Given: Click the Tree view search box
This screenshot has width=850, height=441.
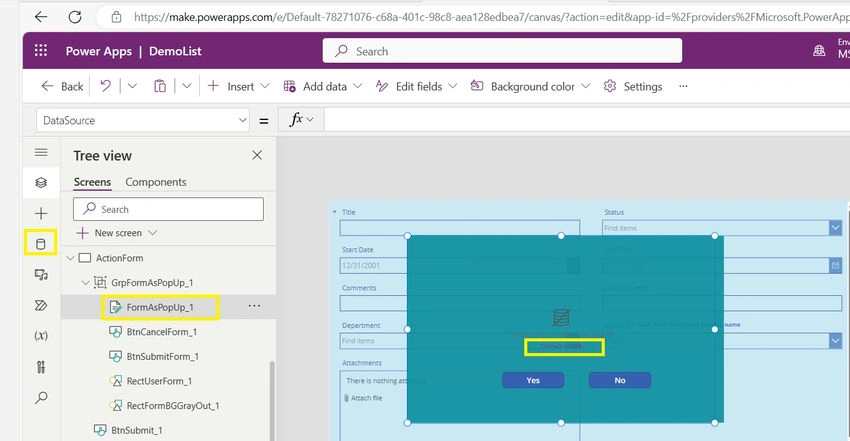Looking at the screenshot, I should 169,209.
